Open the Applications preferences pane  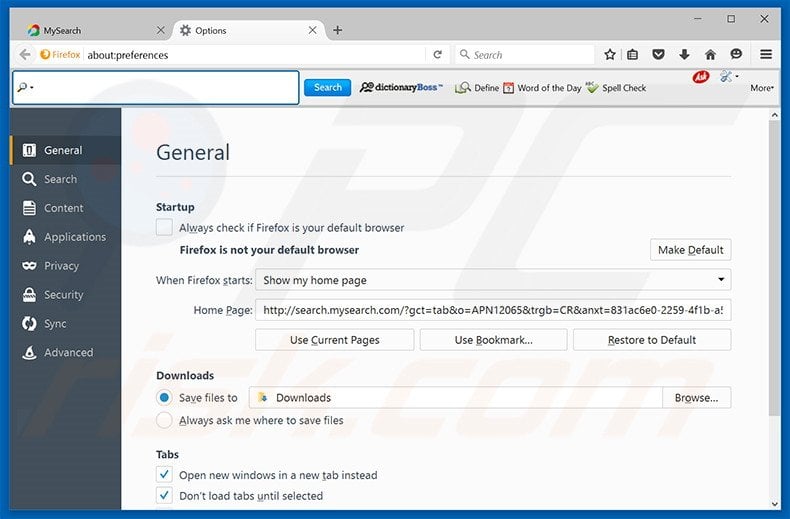(65, 237)
